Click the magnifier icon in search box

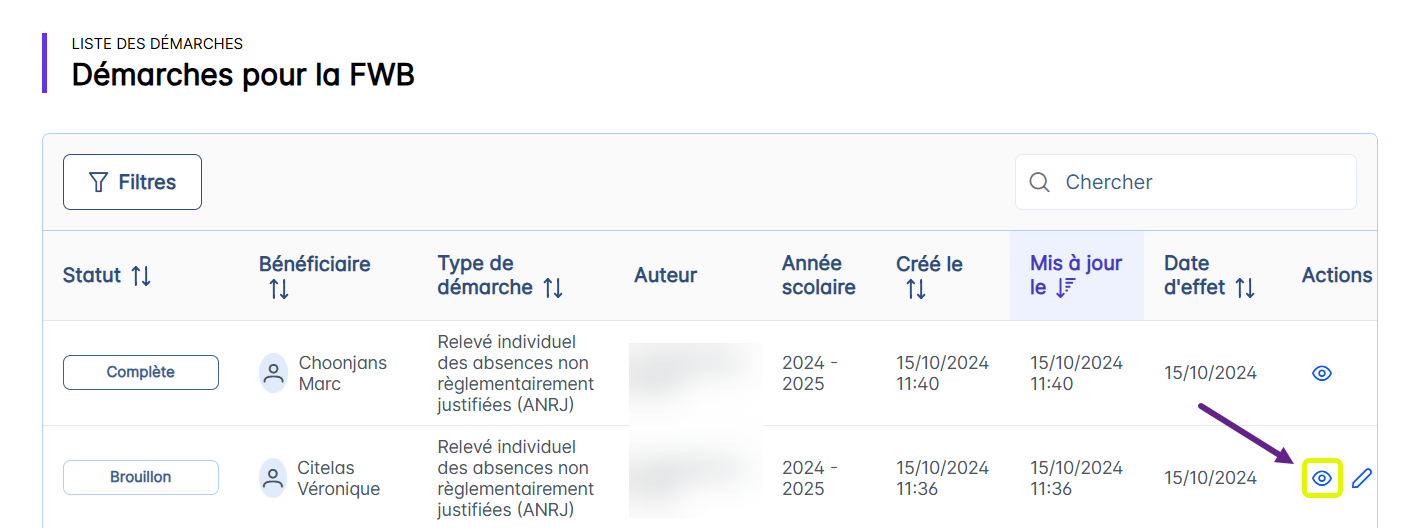[x=1040, y=182]
